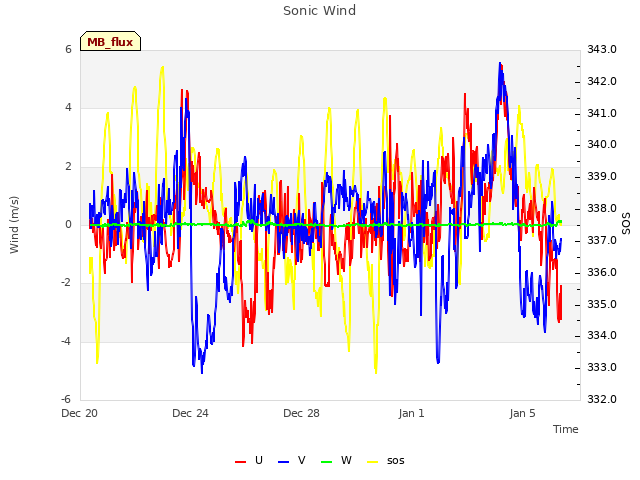The height and width of the screenshot is (480, 640).
Task: Click the 335.0 right-axis value
Action: coord(602,304)
